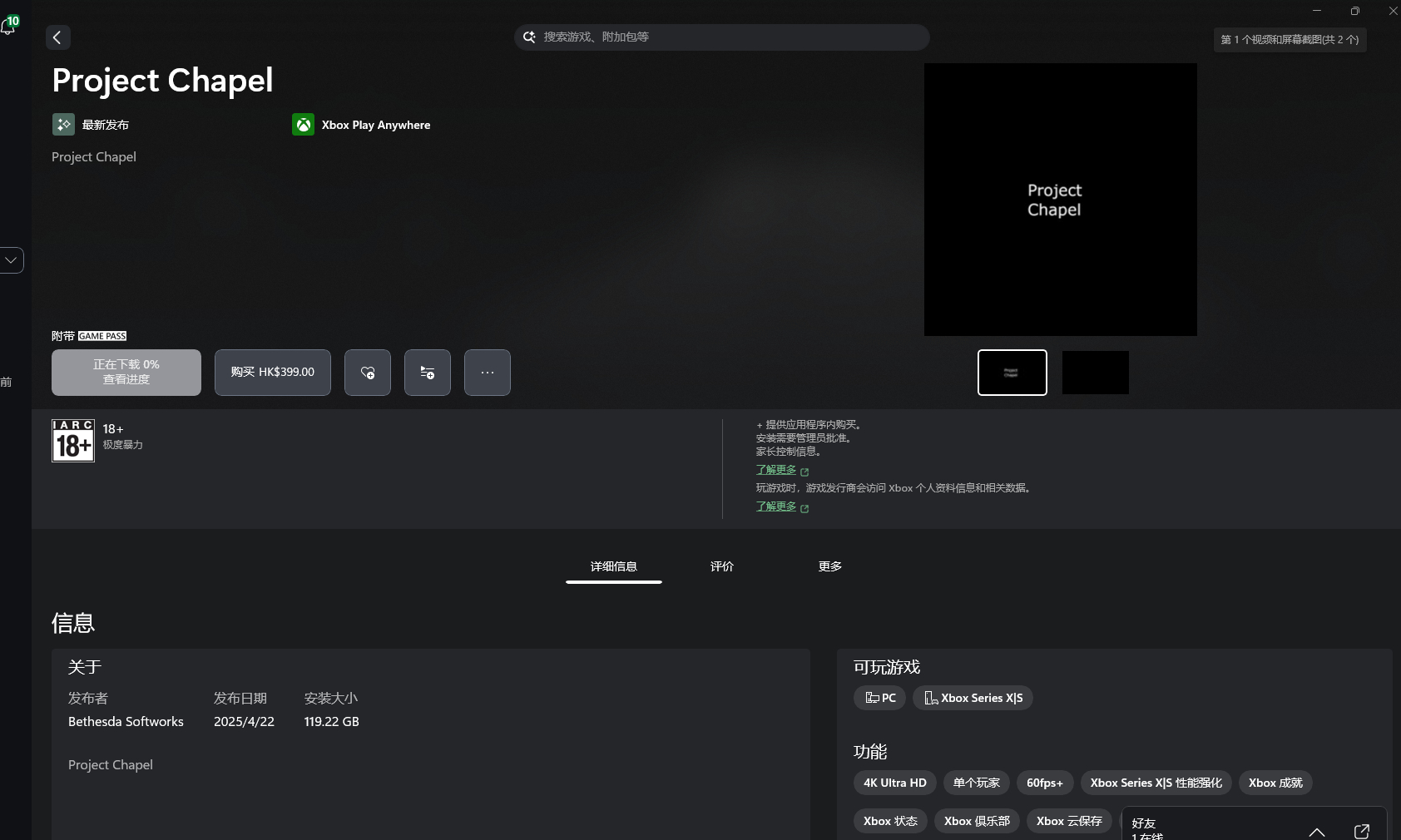
Task: Click the Xbox 状态 feature chip
Action: (x=890, y=821)
